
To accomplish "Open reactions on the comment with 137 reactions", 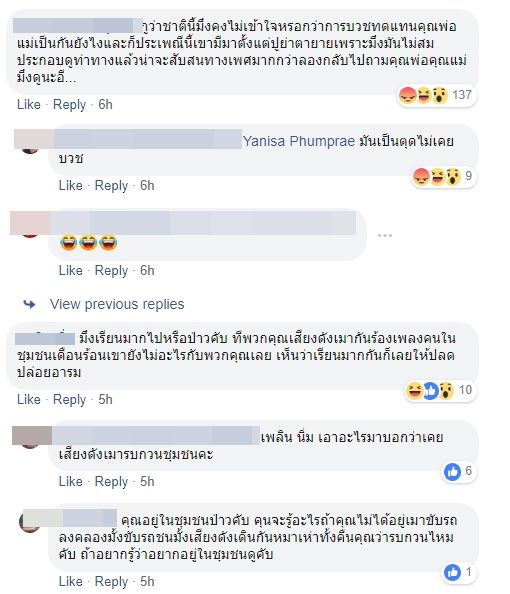I will (436, 95).
